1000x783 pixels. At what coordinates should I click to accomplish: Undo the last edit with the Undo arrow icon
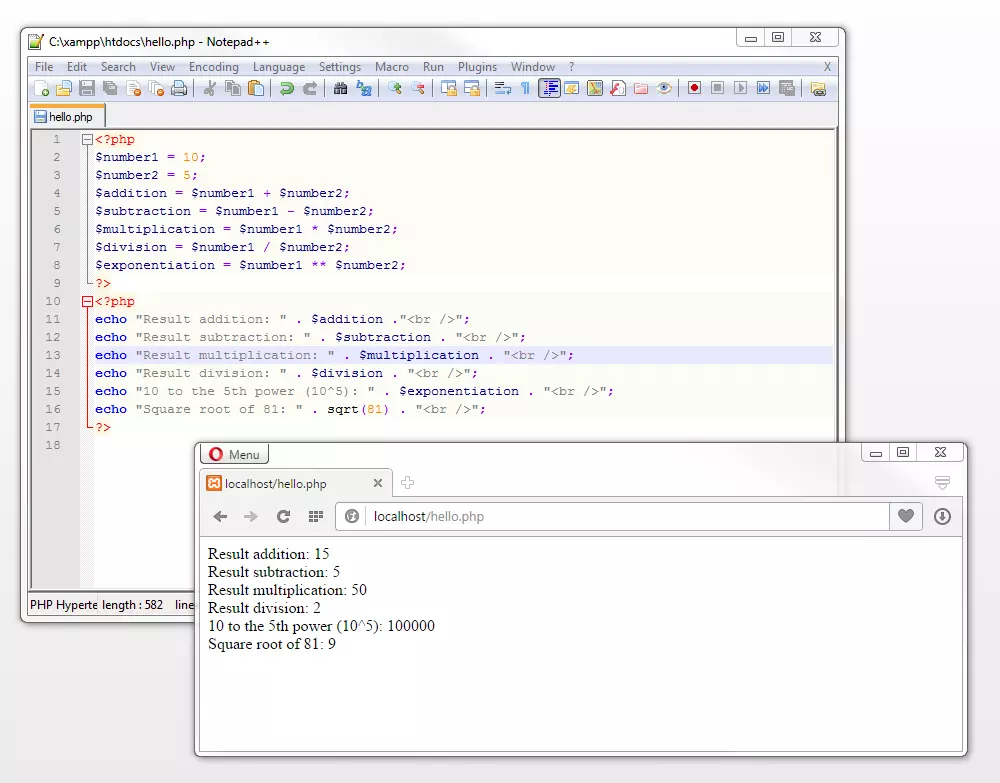(286, 88)
